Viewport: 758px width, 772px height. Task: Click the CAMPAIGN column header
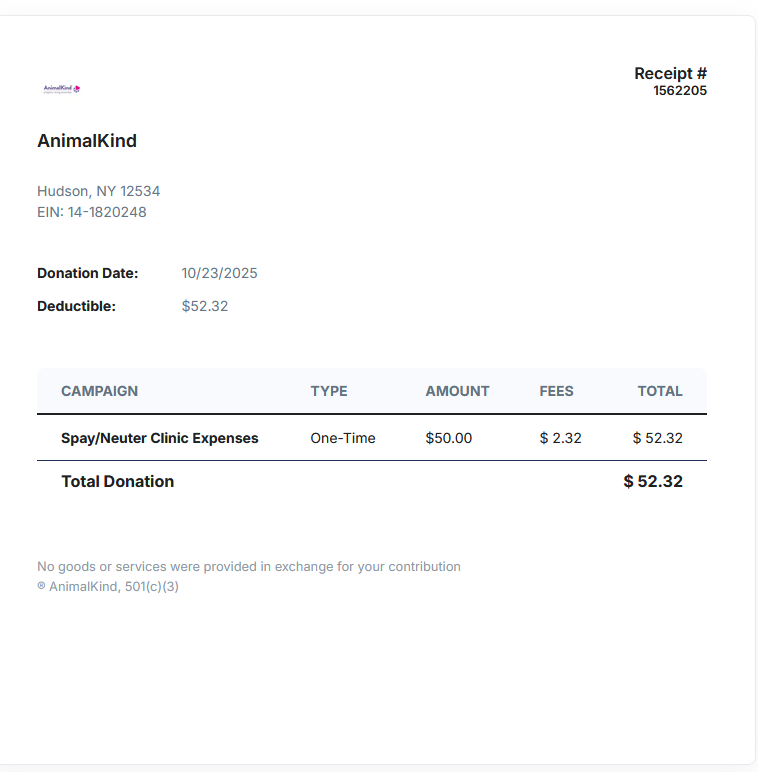(x=99, y=391)
